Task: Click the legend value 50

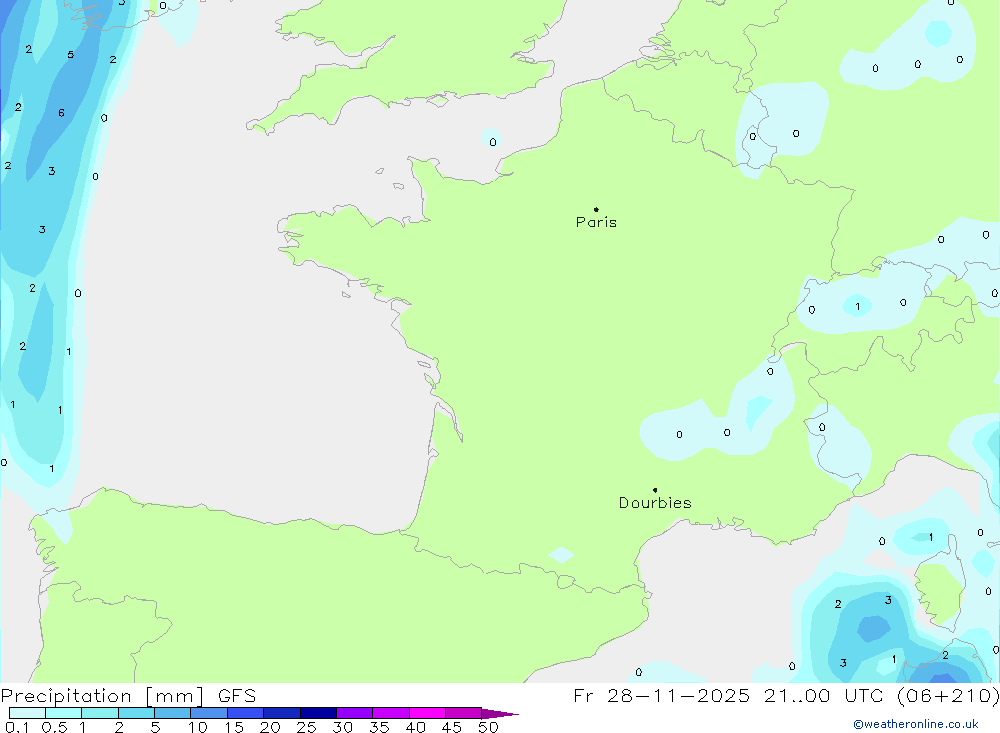Action: 489,727
